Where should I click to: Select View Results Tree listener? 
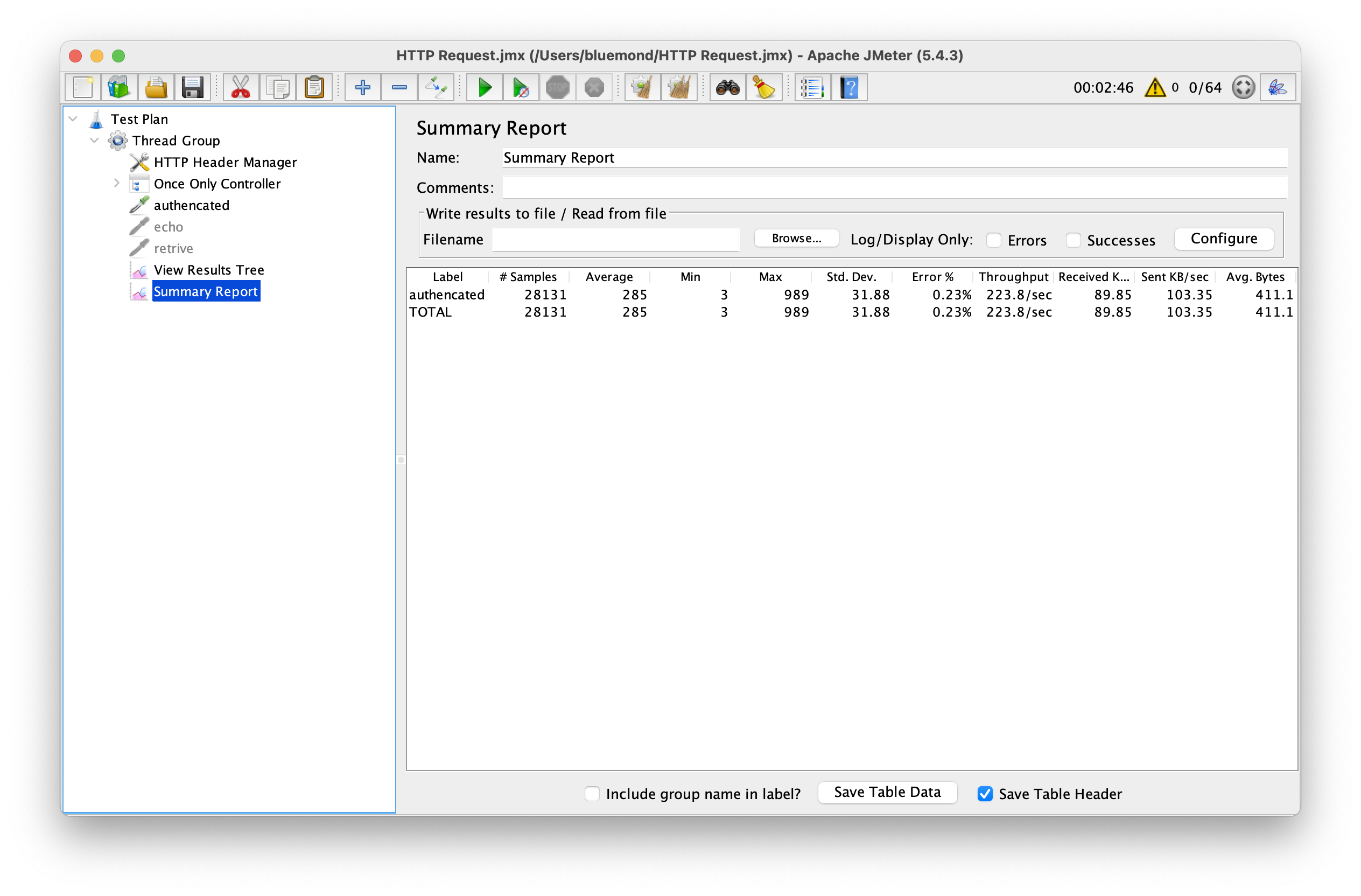point(209,270)
